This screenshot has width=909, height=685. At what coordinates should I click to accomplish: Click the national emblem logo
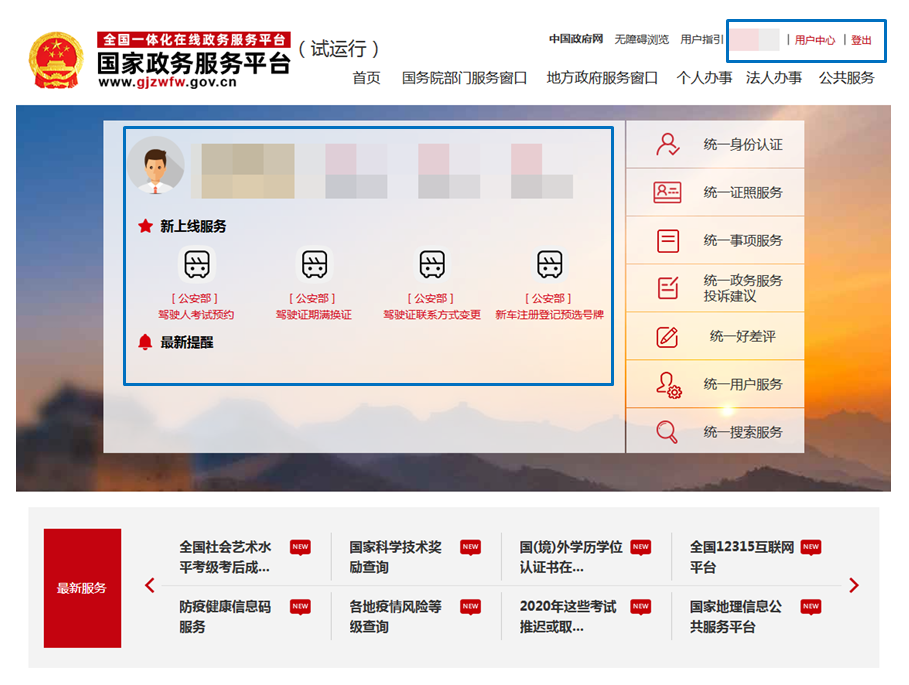[x=57, y=61]
